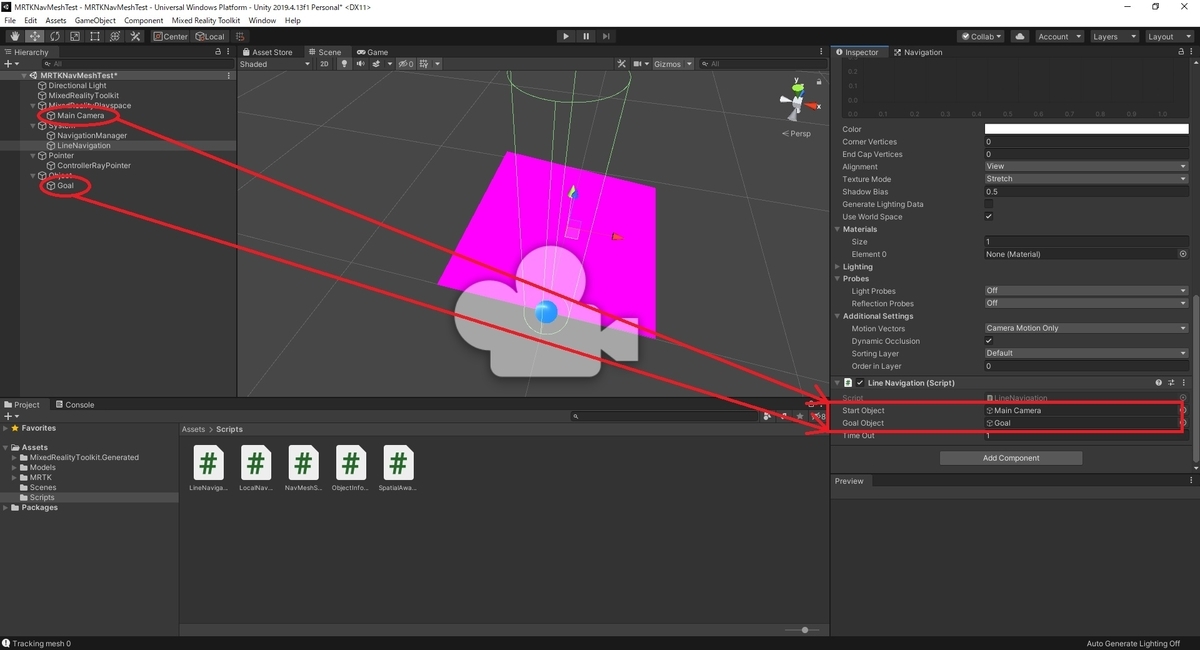1200x650 pixels.
Task: Toggle Generate Lighting Data checkbox
Action: [x=989, y=204]
